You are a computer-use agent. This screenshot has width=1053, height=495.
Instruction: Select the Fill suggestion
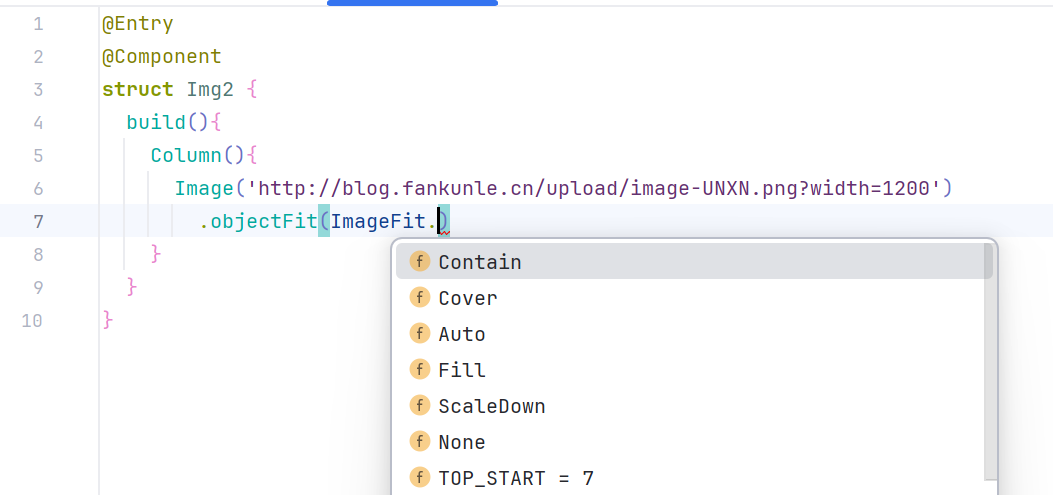(462, 370)
